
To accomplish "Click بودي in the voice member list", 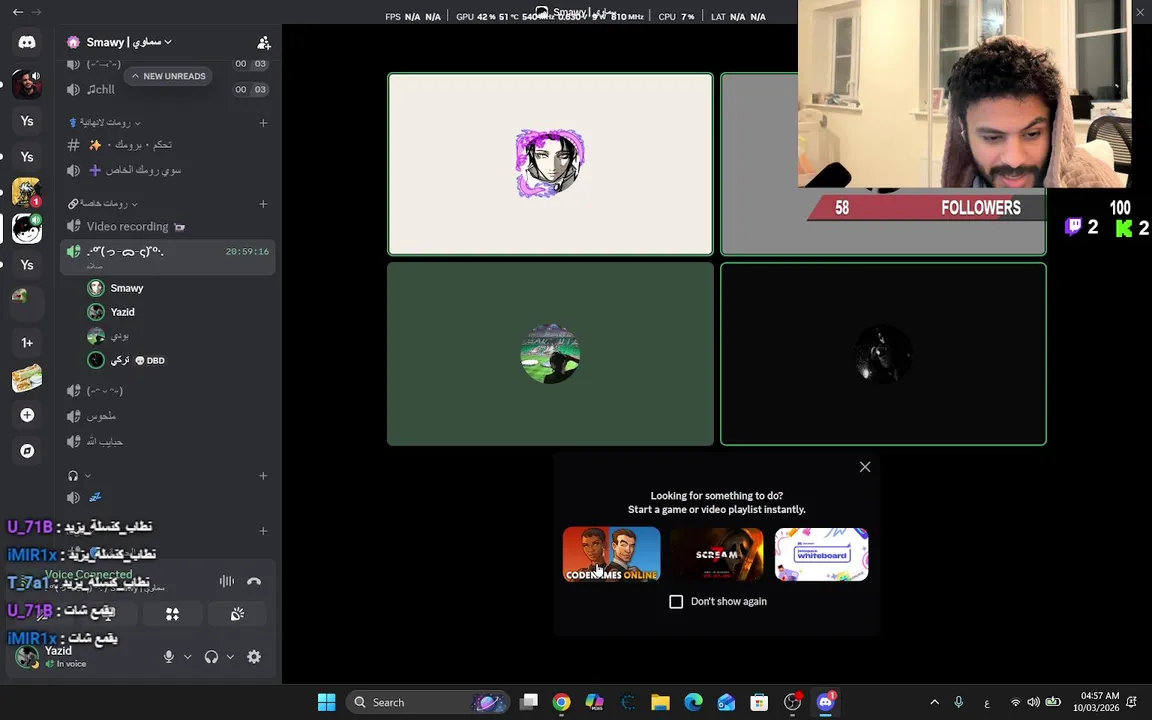I will (179, 336).
